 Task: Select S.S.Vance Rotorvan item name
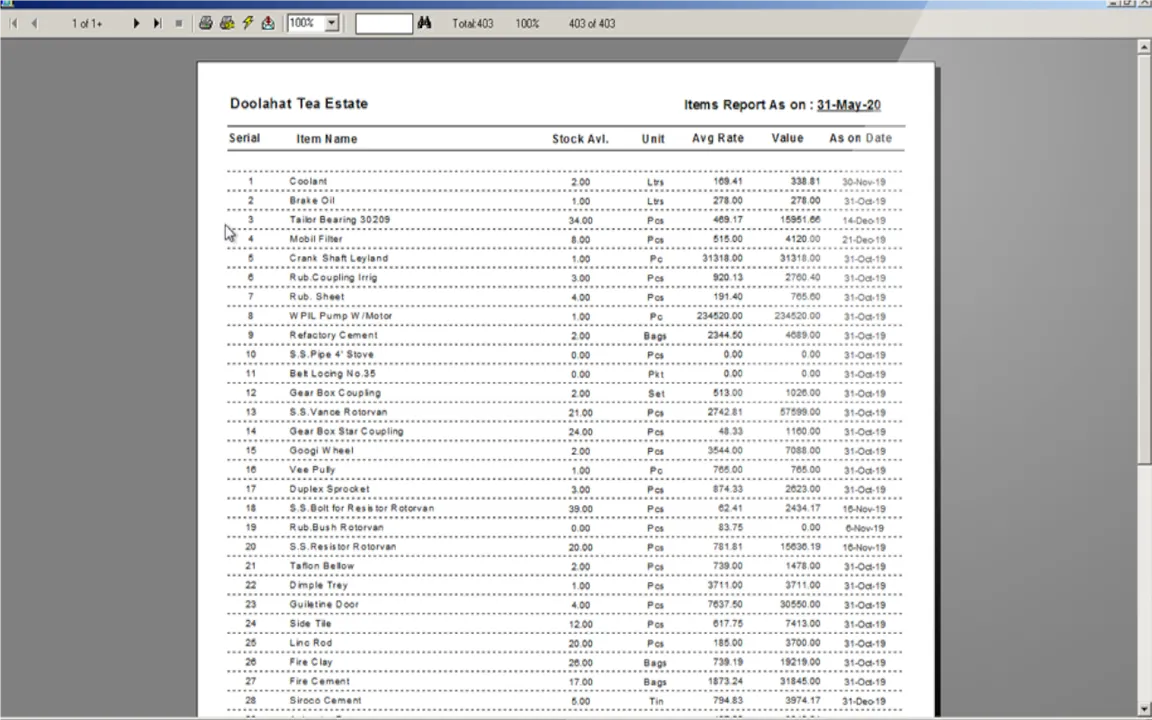pos(338,412)
